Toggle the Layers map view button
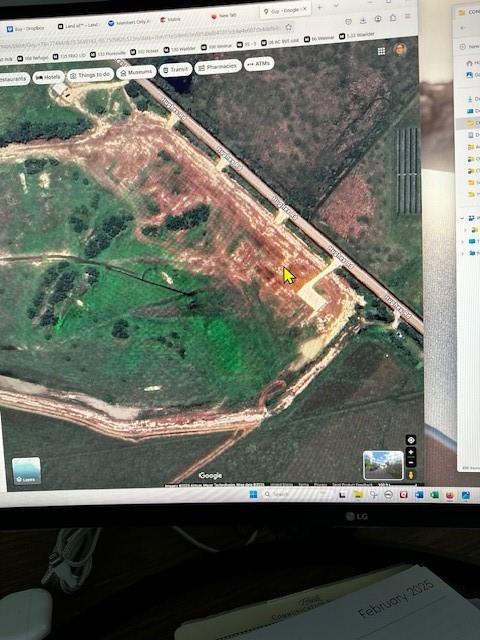 coord(26,471)
